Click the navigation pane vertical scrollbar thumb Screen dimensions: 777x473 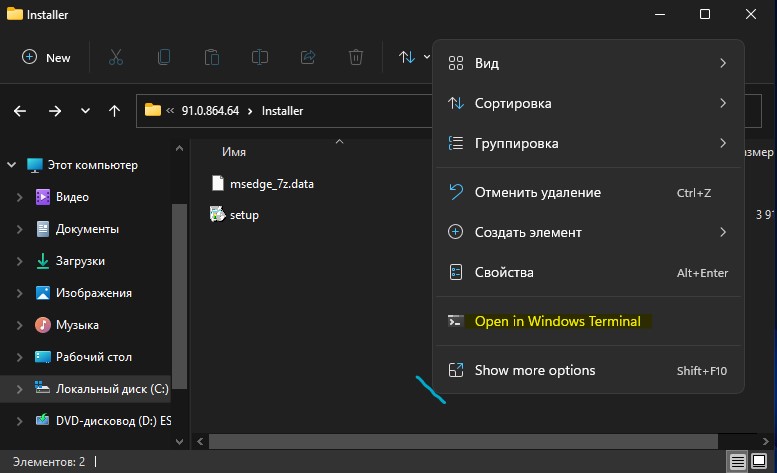[x=179, y=296]
